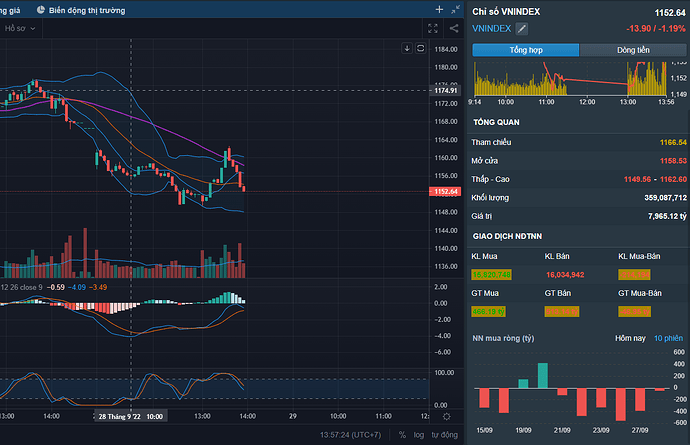Click the sync icon above price axis
Image resolution: width=690 pixels, height=445 pixels.
point(420,48)
